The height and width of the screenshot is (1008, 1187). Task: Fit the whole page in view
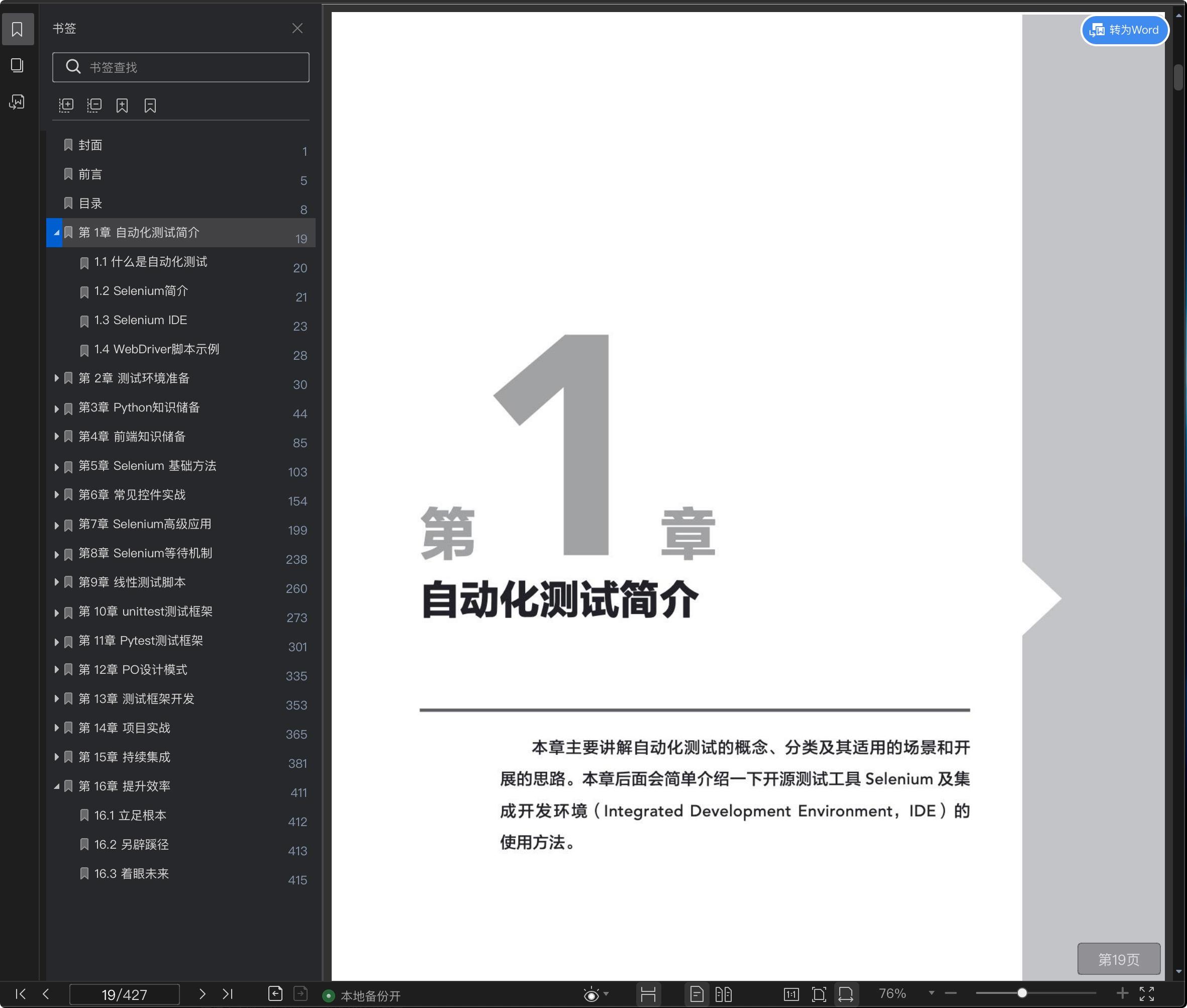pos(819,994)
